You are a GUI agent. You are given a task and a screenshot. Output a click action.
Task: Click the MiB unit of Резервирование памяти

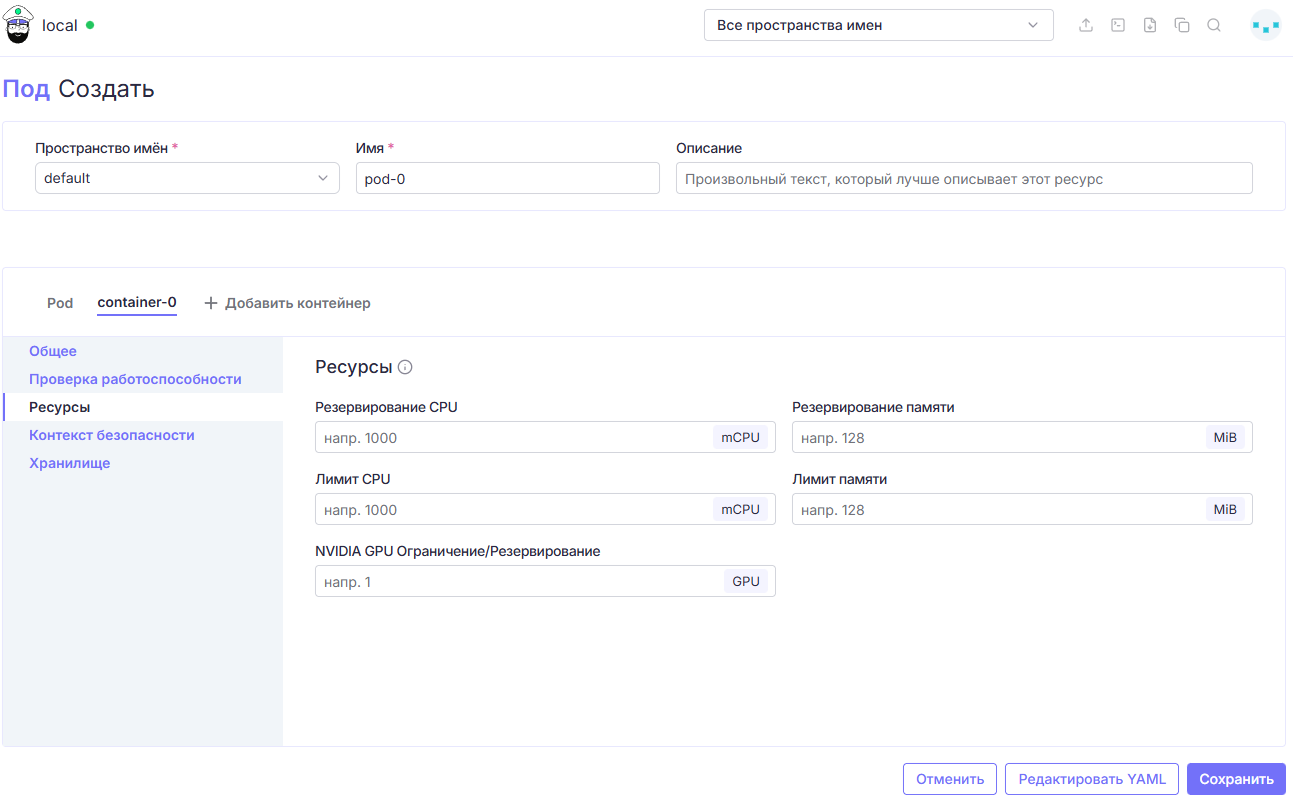[1225, 437]
